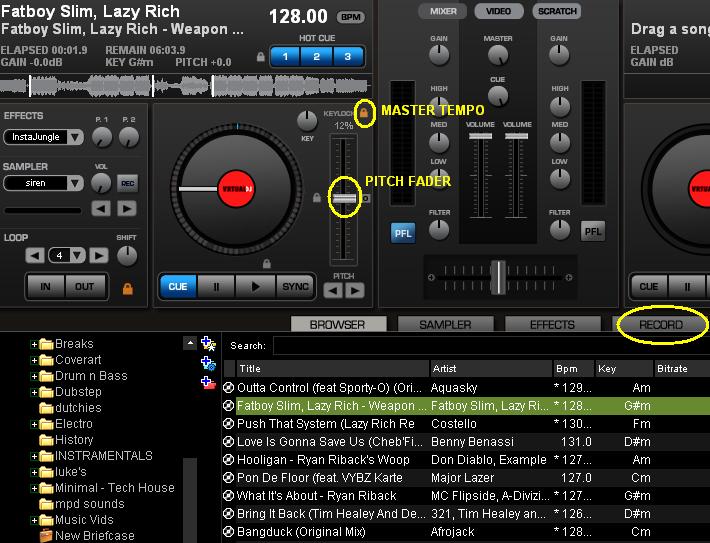Click the BPM tap button
Image resolution: width=710 pixels, height=543 pixels.
point(351,17)
